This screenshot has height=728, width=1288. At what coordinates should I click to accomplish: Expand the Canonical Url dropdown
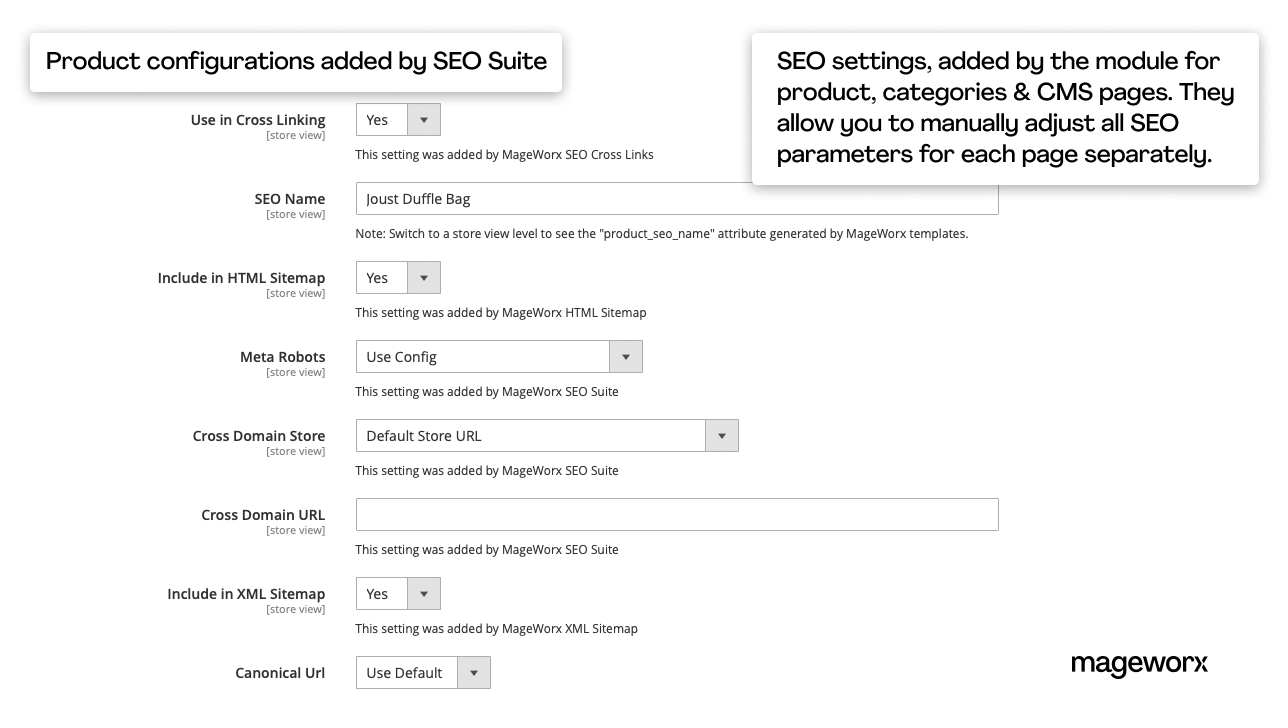tap(474, 672)
